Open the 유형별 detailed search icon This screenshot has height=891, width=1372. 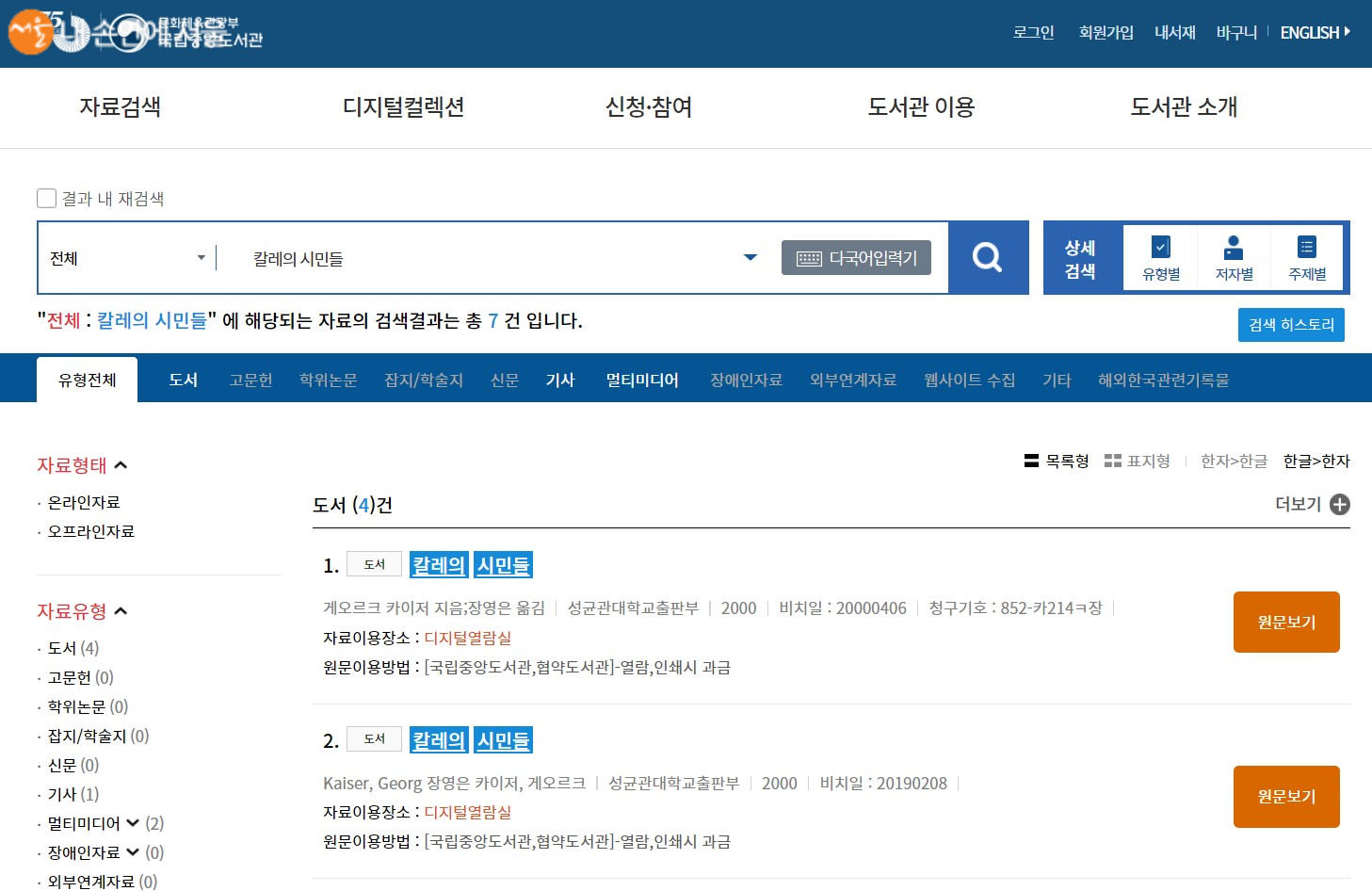click(x=1160, y=257)
